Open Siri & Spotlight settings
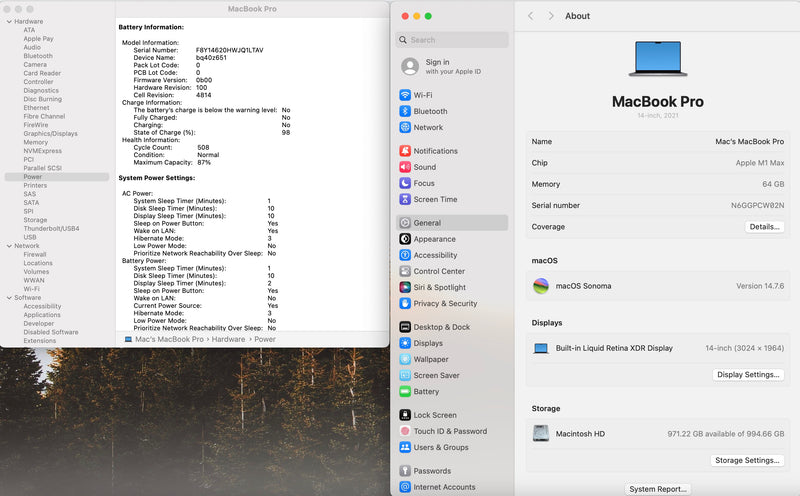The image size is (800, 496). (439, 287)
